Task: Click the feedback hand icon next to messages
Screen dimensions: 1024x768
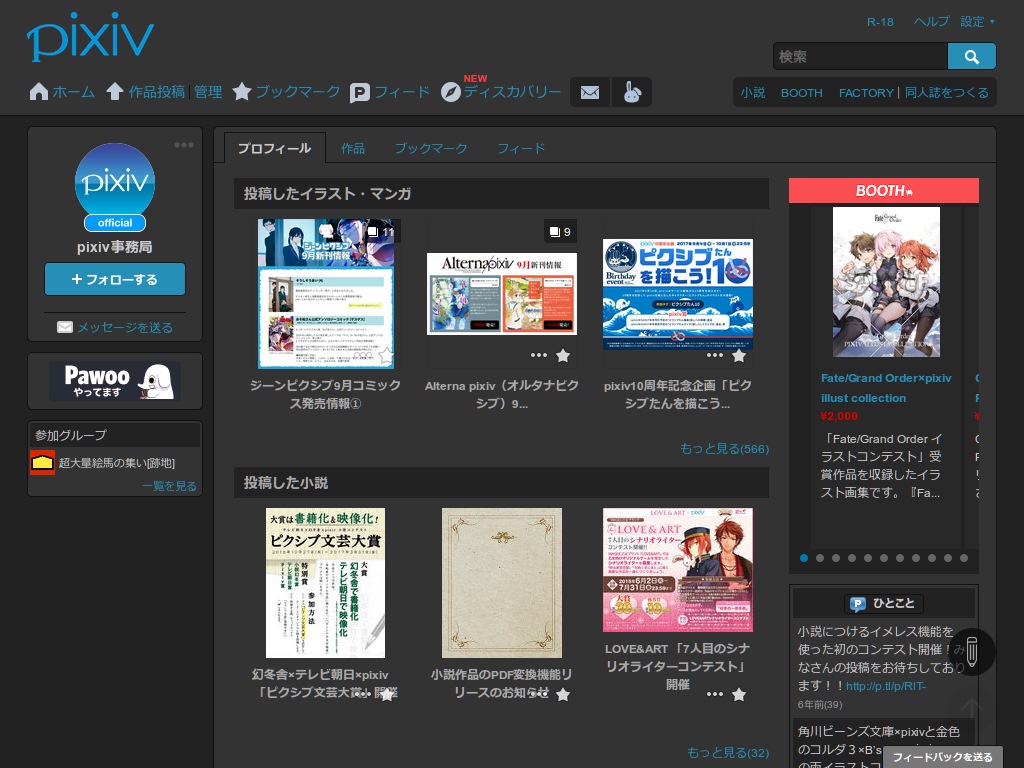Action: coord(633,91)
